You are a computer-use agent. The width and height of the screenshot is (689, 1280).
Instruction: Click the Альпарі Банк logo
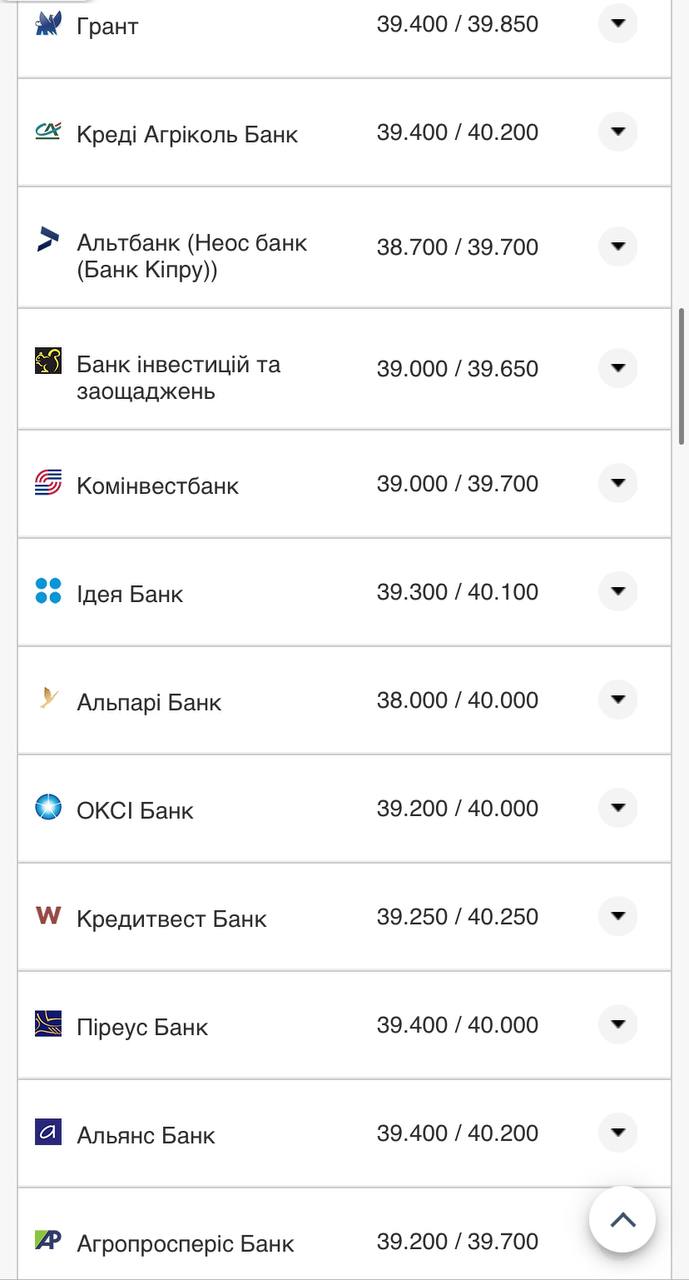click(47, 698)
